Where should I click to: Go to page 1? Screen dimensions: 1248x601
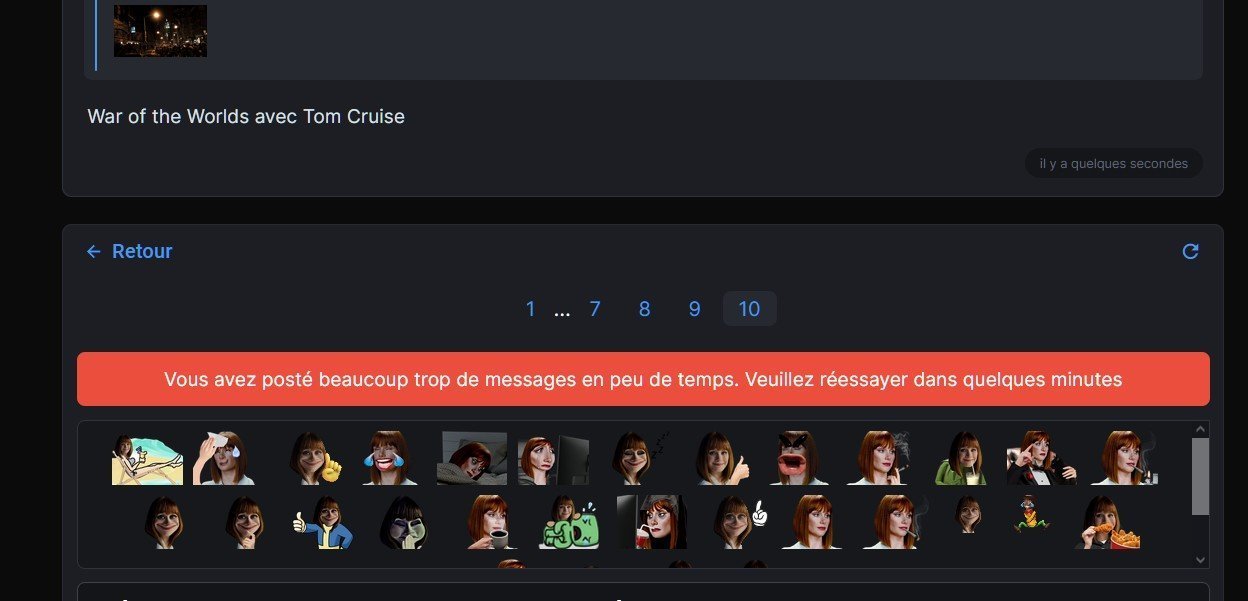(x=530, y=309)
